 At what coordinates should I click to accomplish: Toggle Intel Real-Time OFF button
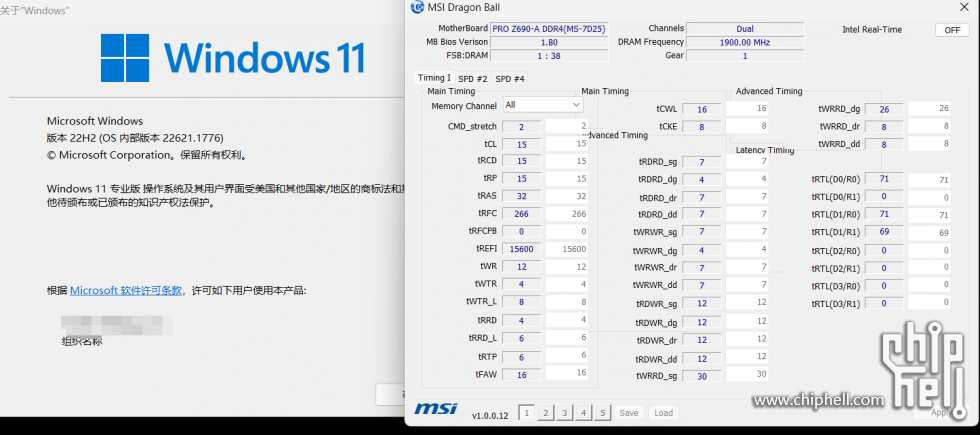[952, 30]
